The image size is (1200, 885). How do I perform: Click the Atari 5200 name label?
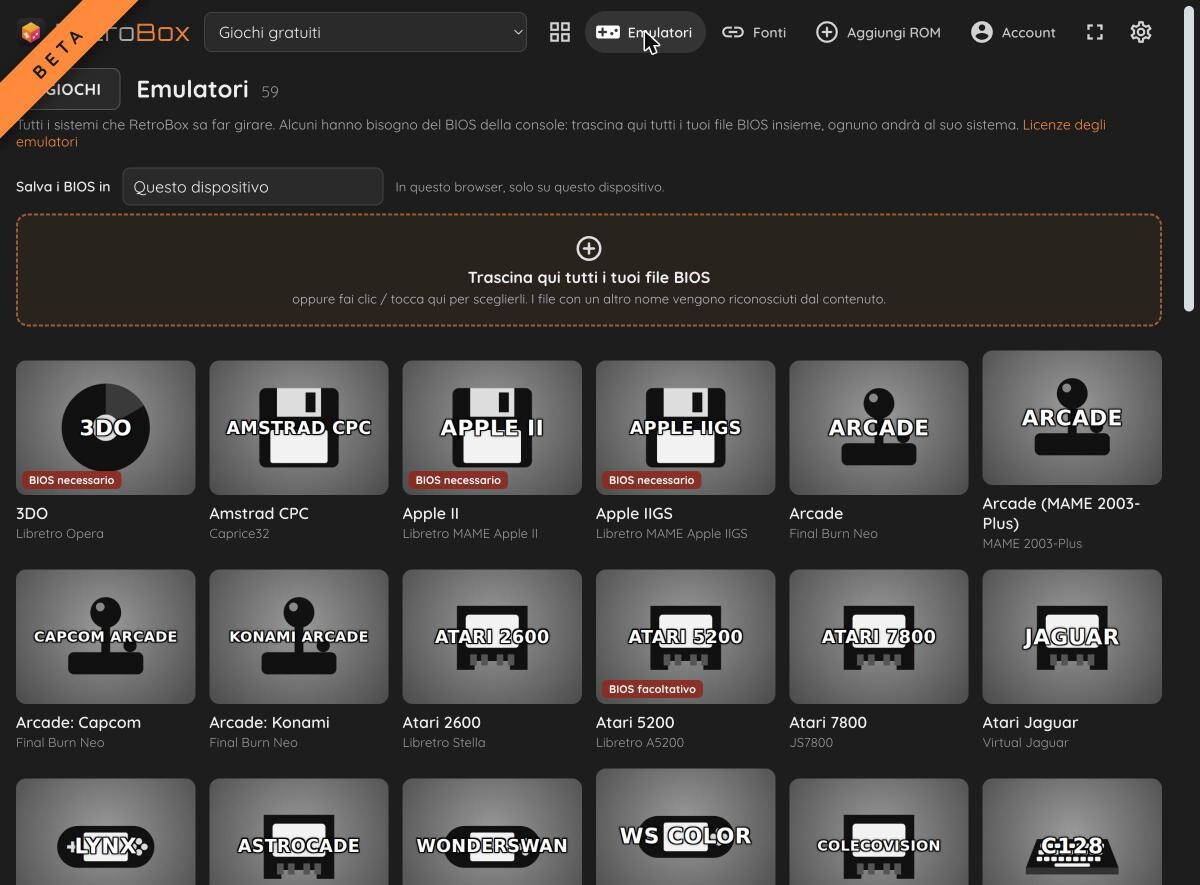click(635, 722)
